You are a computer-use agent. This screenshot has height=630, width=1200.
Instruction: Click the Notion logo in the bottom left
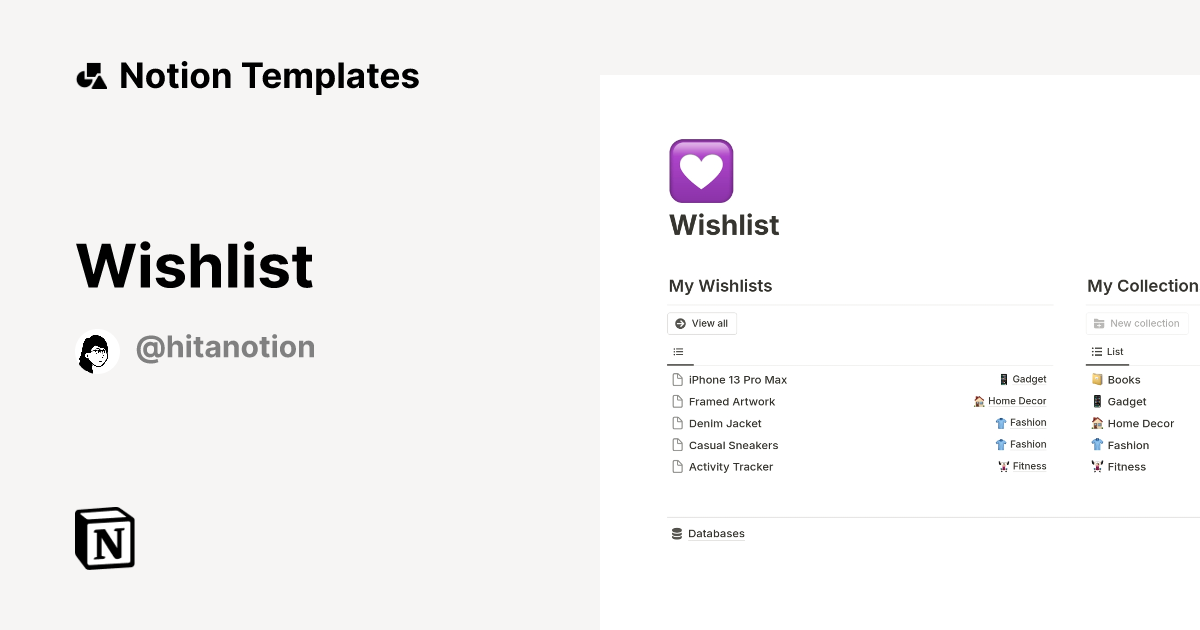coord(104,538)
